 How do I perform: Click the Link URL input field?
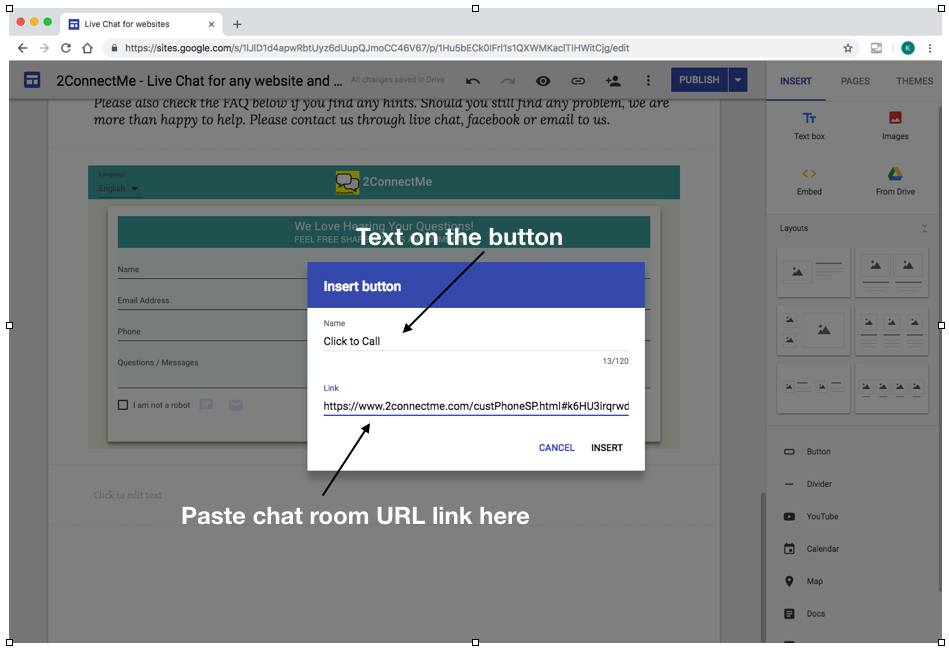coord(475,407)
